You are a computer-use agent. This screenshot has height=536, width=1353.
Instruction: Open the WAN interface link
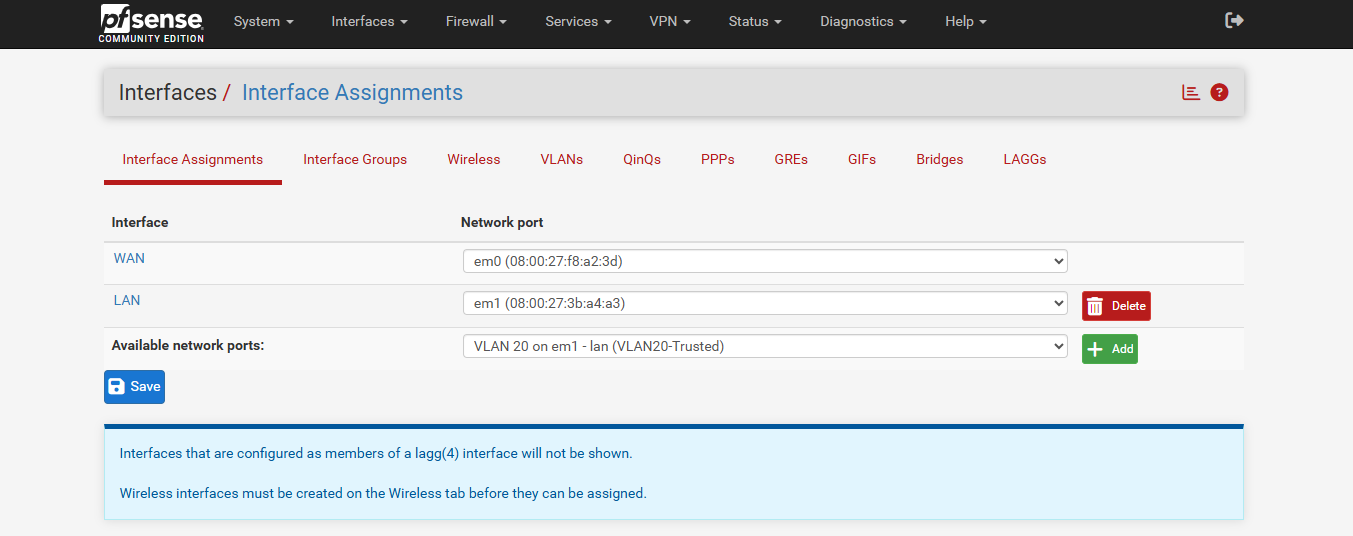(x=129, y=258)
